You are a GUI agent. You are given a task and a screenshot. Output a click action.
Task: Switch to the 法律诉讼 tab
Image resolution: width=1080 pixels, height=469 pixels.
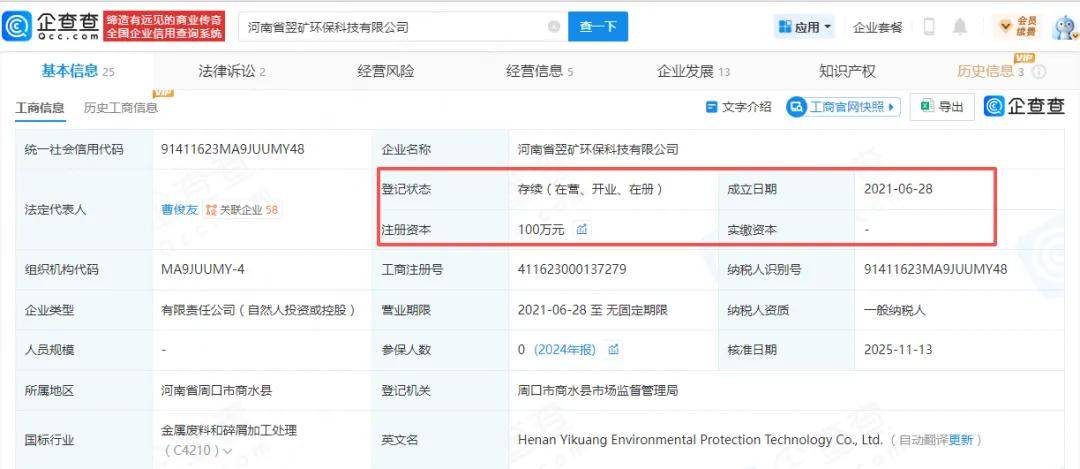[x=231, y=71]
